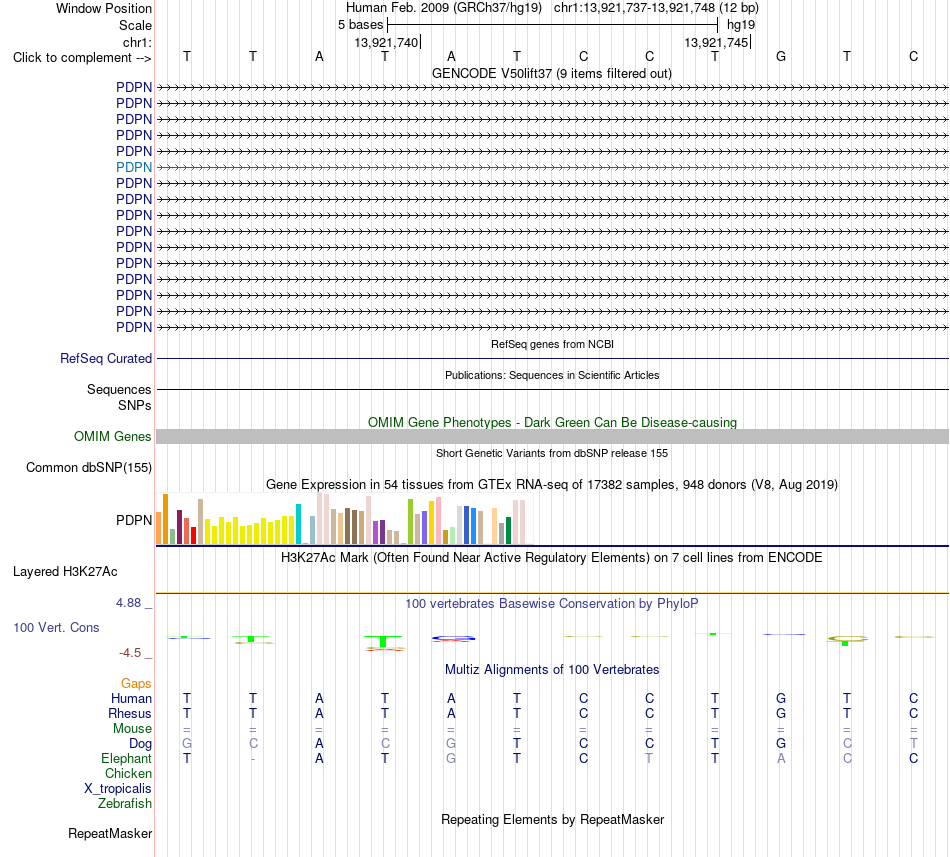Click the '5 bases' scale bar label
This screenshot has height=857, width=950.
coord(360,25)
